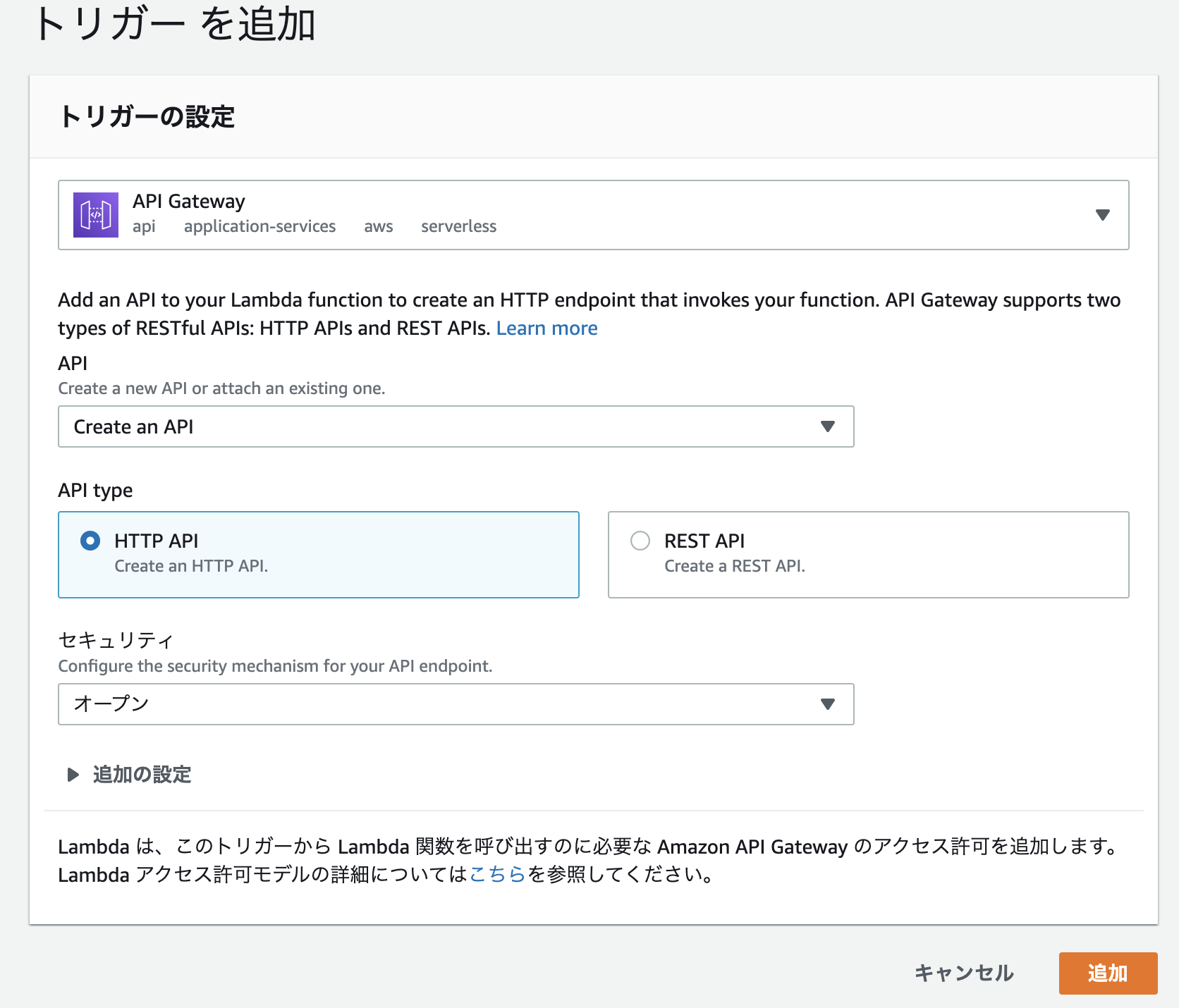Select the HTTP API radio button
Viewport: 1179px width, 1008px height.
tap(91, 541)
